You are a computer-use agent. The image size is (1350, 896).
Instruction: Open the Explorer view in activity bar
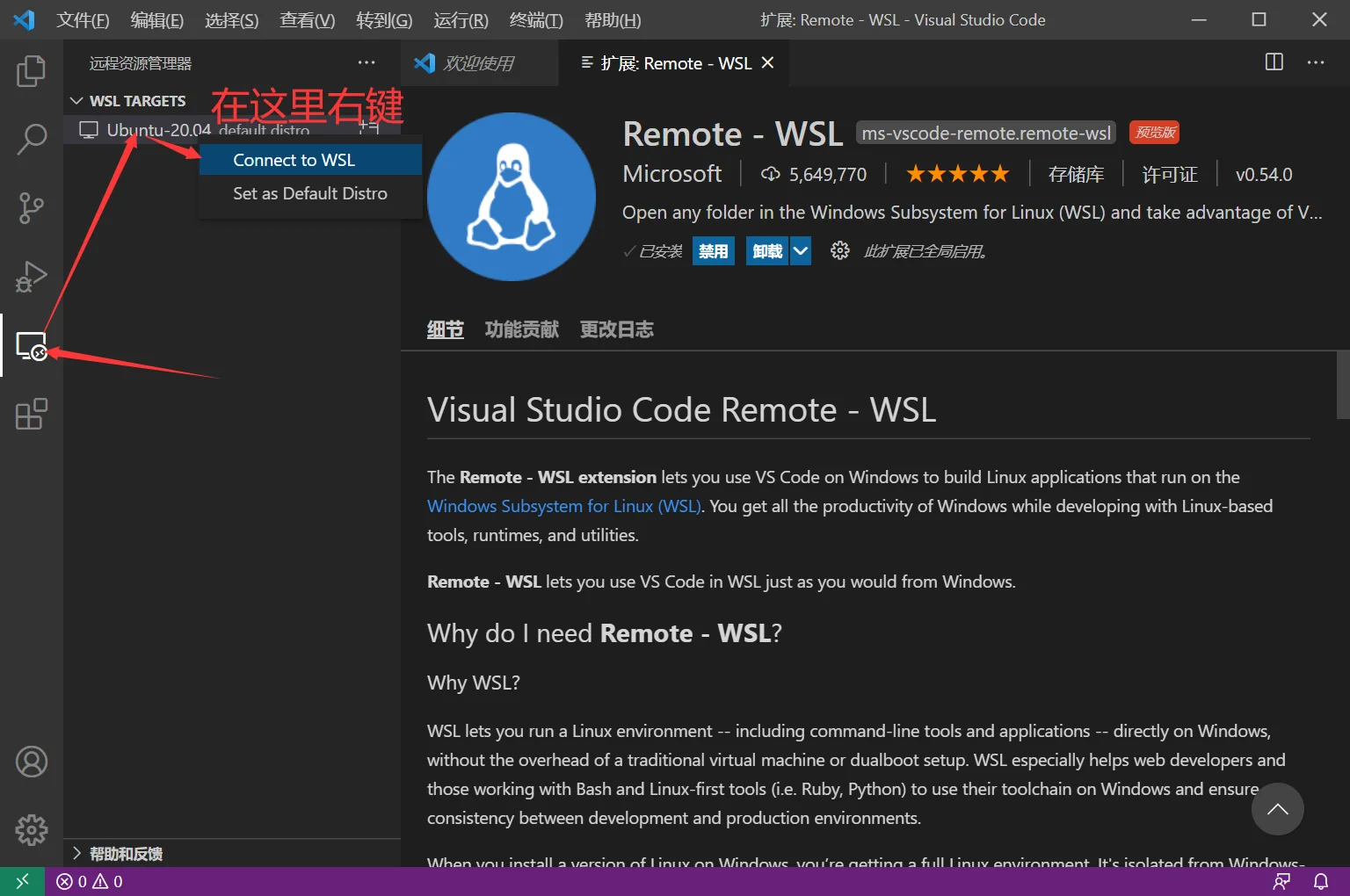(x=31, y=71)
